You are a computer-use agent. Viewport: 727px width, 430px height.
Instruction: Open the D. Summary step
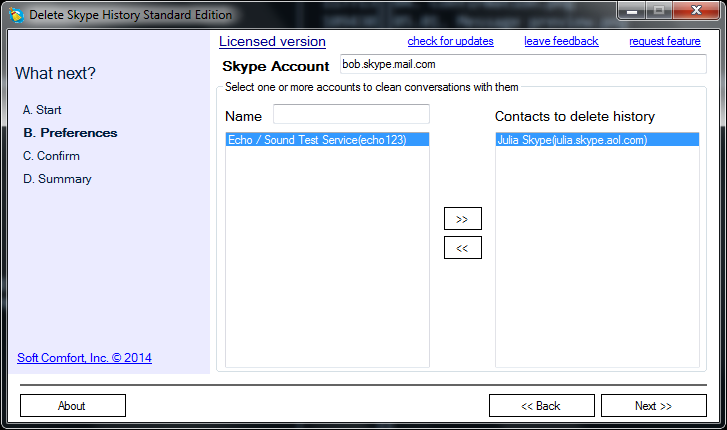(57, 179)
